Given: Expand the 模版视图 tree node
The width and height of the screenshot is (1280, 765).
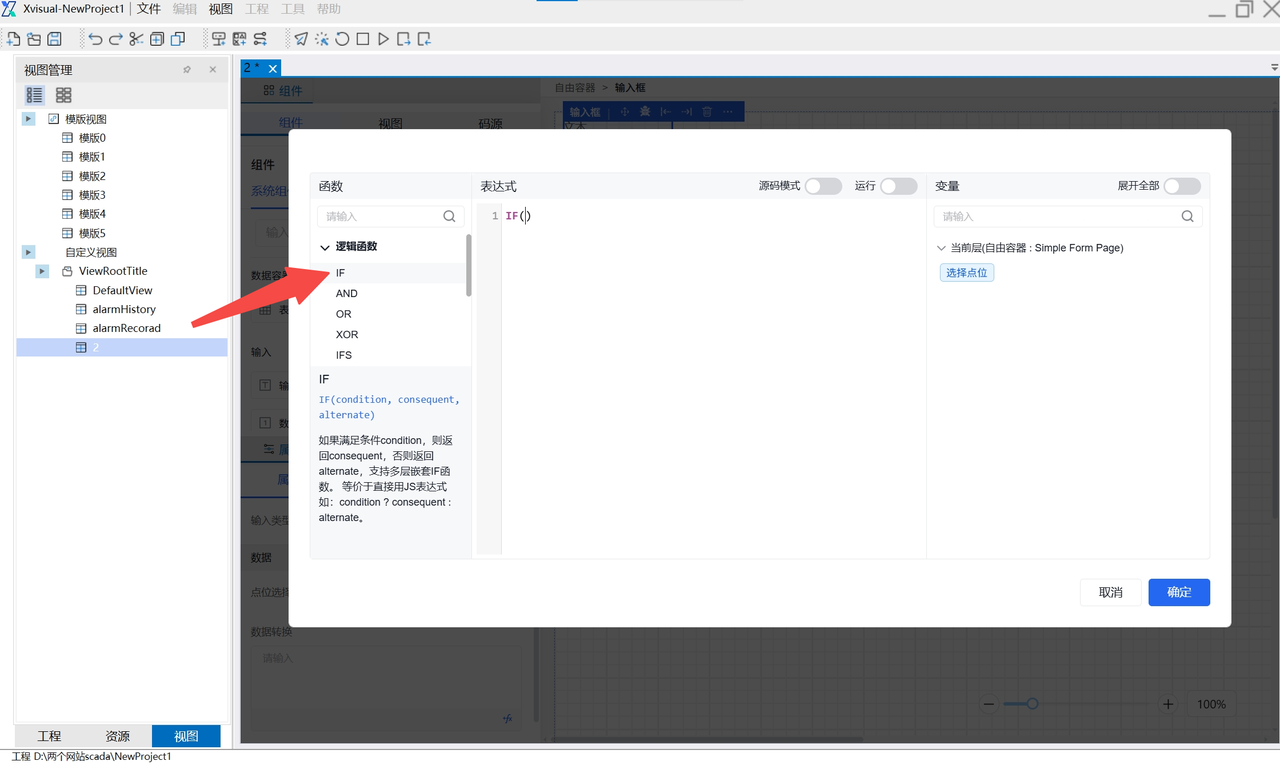Looking at the screenshot, I should pos(29,119).
